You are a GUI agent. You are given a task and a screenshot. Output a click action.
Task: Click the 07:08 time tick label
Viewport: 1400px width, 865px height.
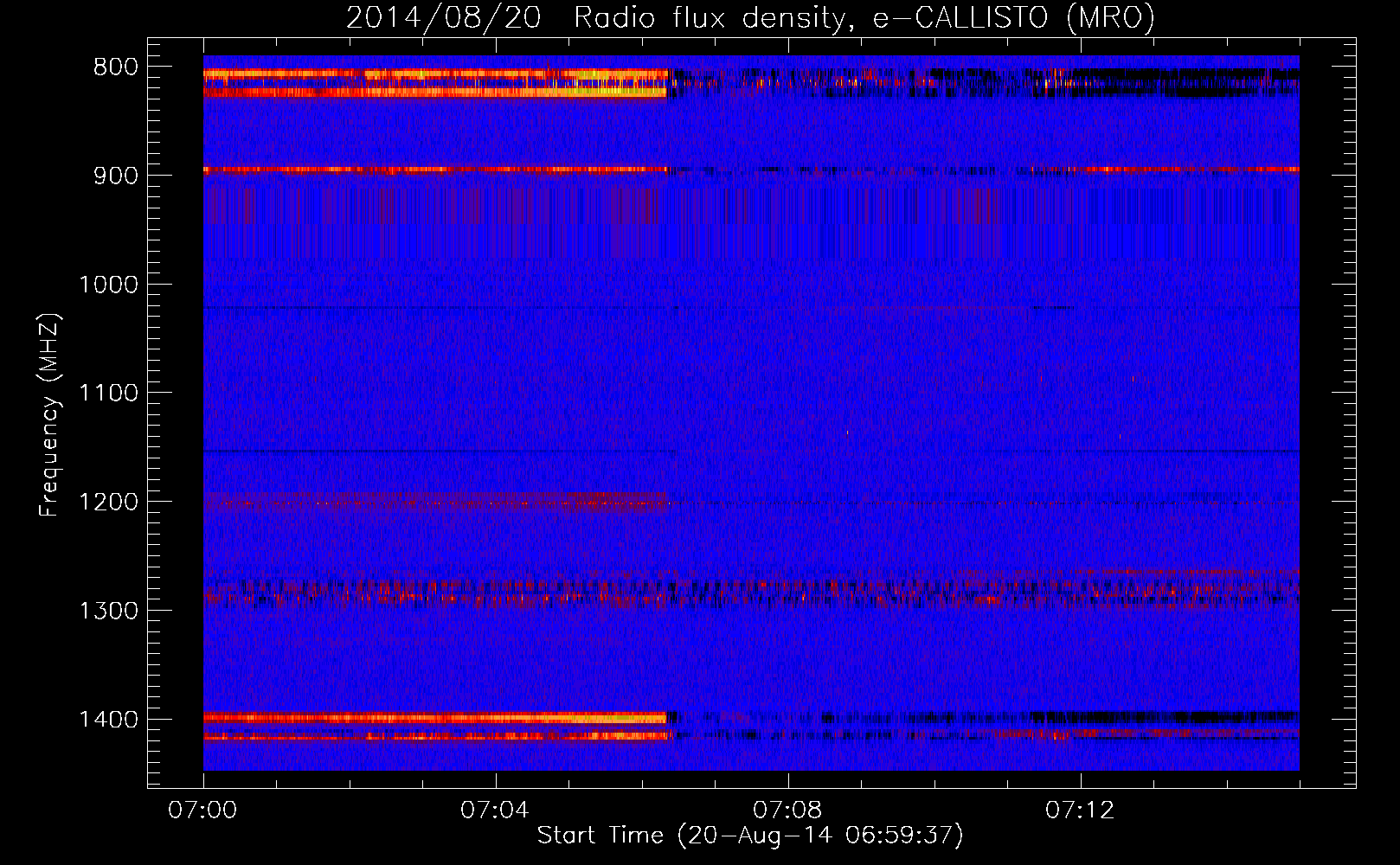[787, 811]
